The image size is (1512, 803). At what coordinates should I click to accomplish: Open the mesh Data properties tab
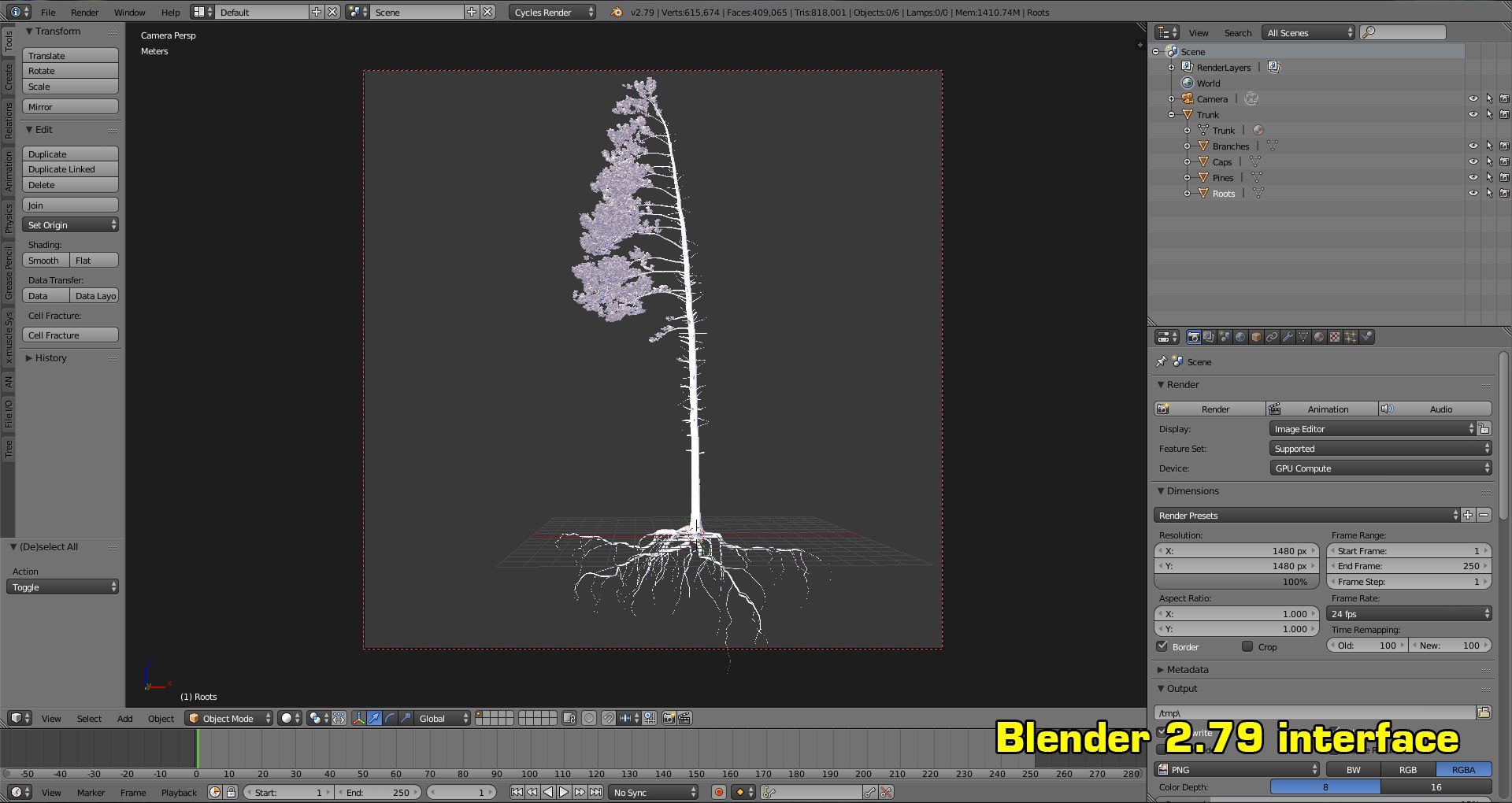[x=1303, y=337]
